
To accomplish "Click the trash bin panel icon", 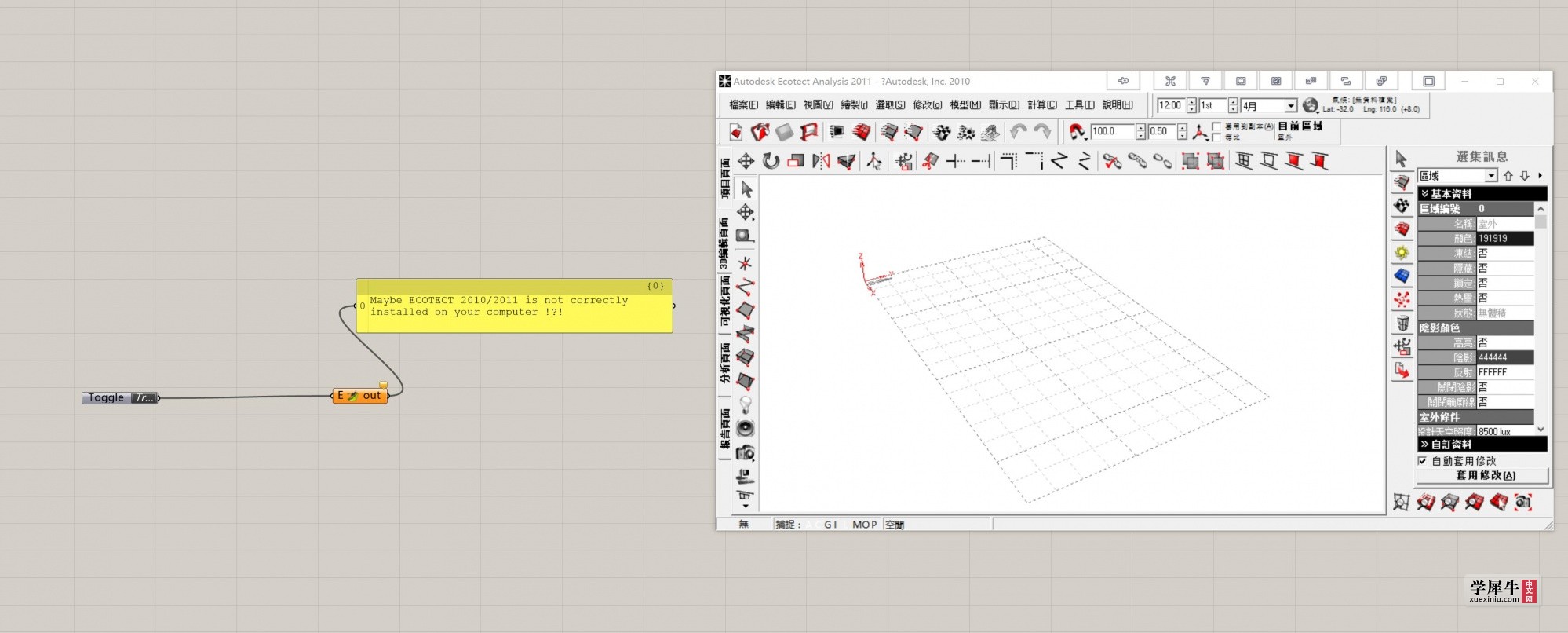I will [x=1402, y=323].
